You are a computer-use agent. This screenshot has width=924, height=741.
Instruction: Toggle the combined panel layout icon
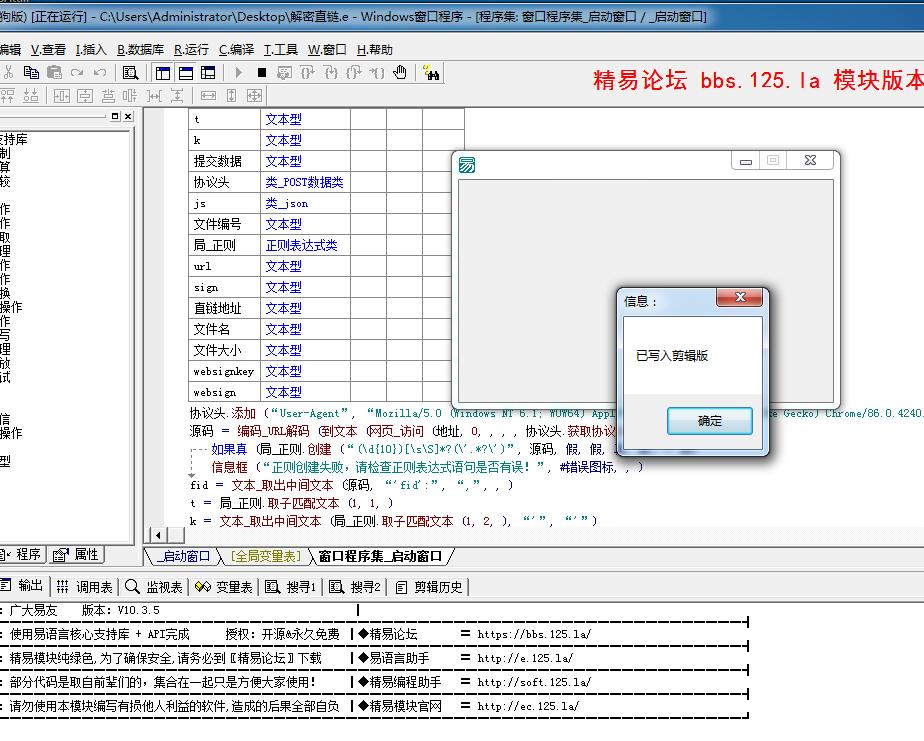click(208, 73)
